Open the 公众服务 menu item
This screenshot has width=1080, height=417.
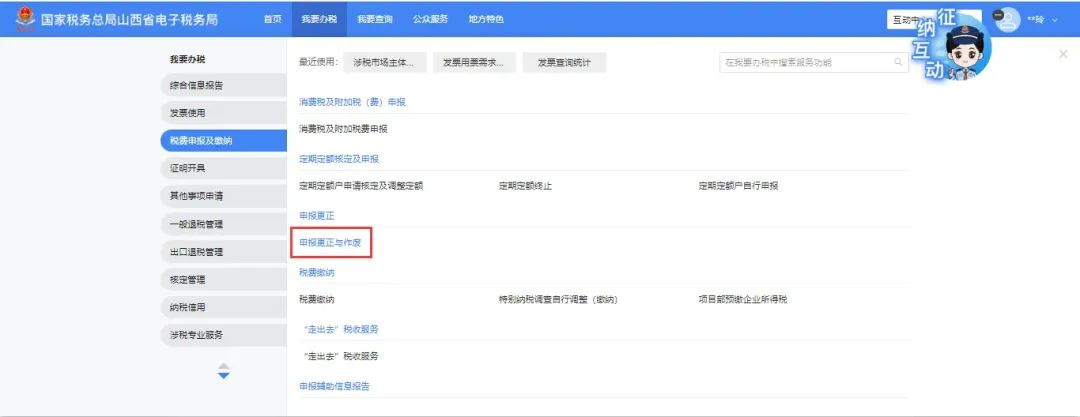coord(431,20)
